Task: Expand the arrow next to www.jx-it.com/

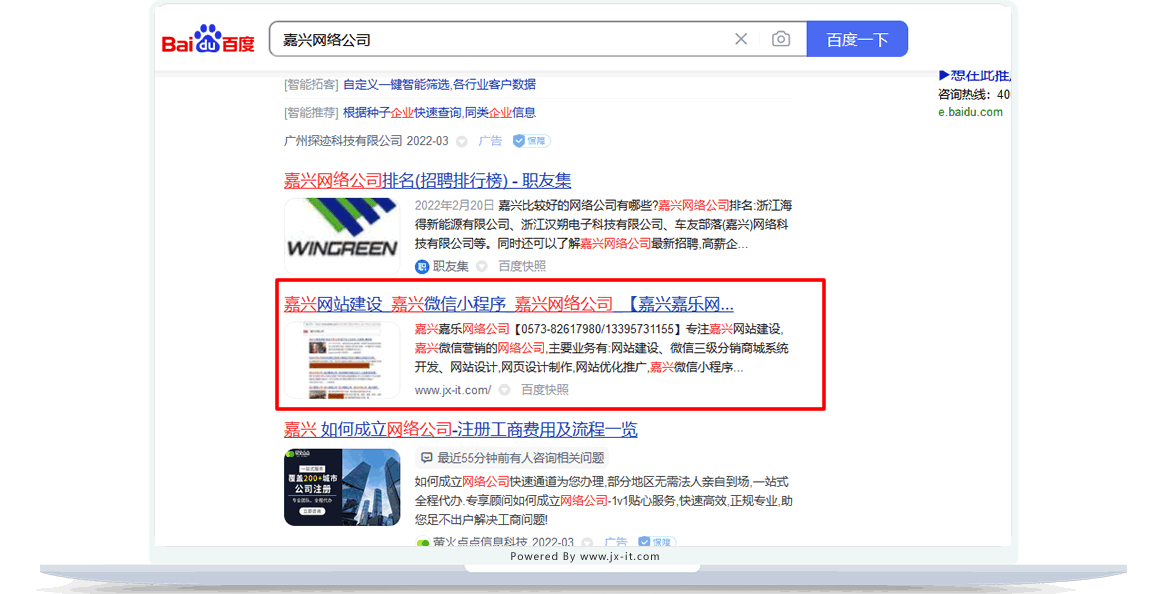Action: pos(505,390)
